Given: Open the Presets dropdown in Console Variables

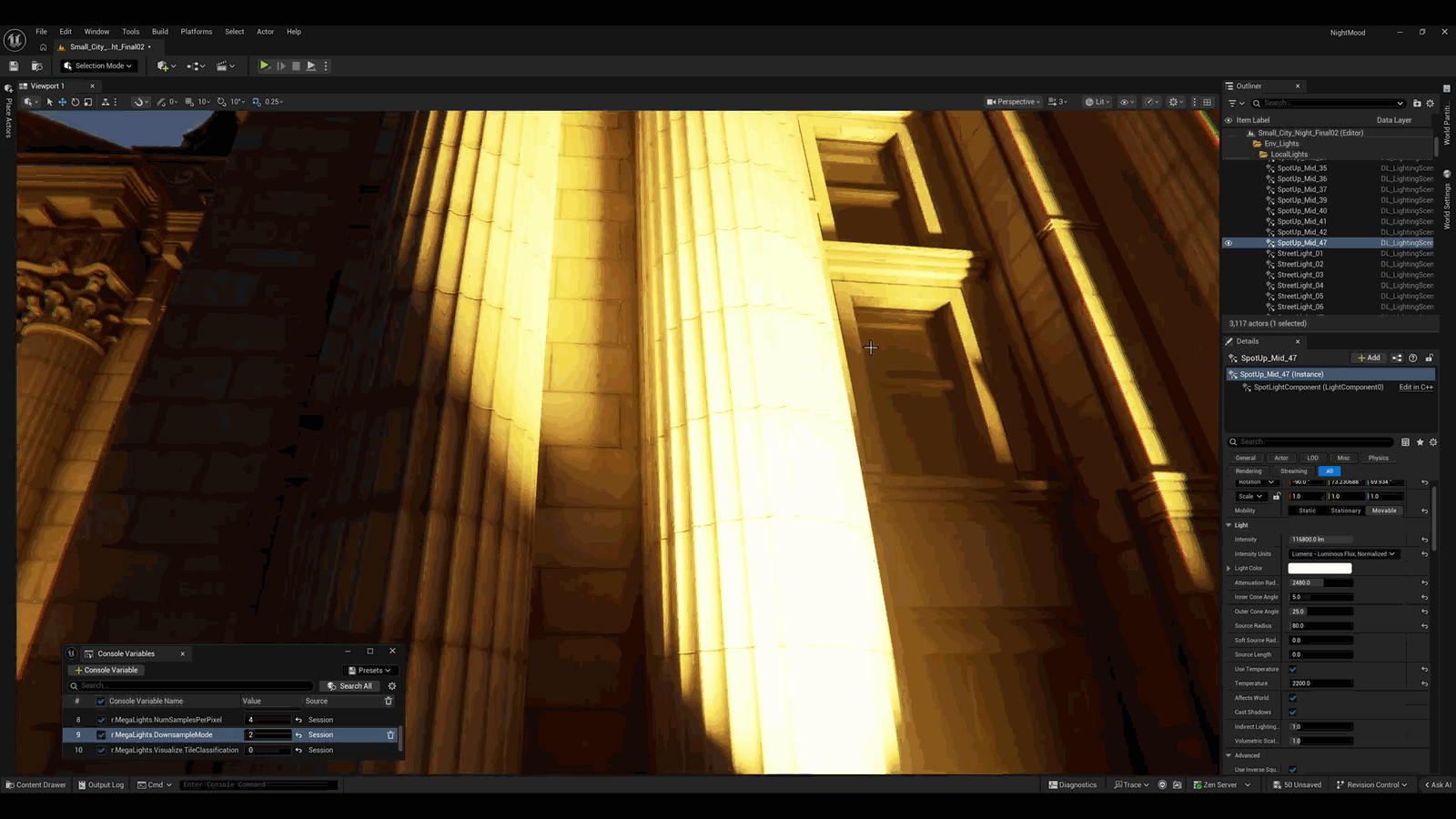Looking at the screenshot, I should pos(369,671).
